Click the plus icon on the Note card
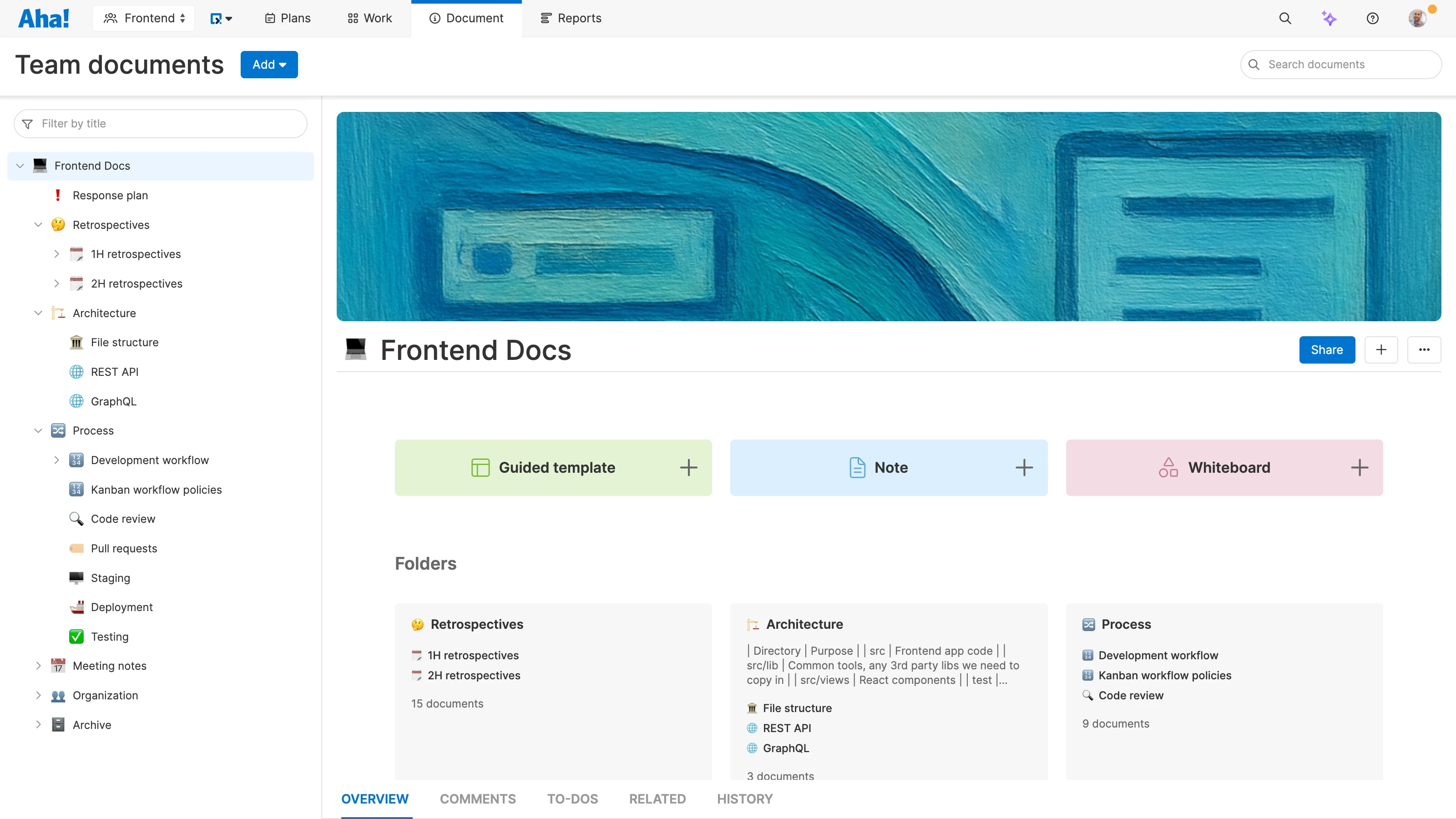 click(x=1024, y=467)
